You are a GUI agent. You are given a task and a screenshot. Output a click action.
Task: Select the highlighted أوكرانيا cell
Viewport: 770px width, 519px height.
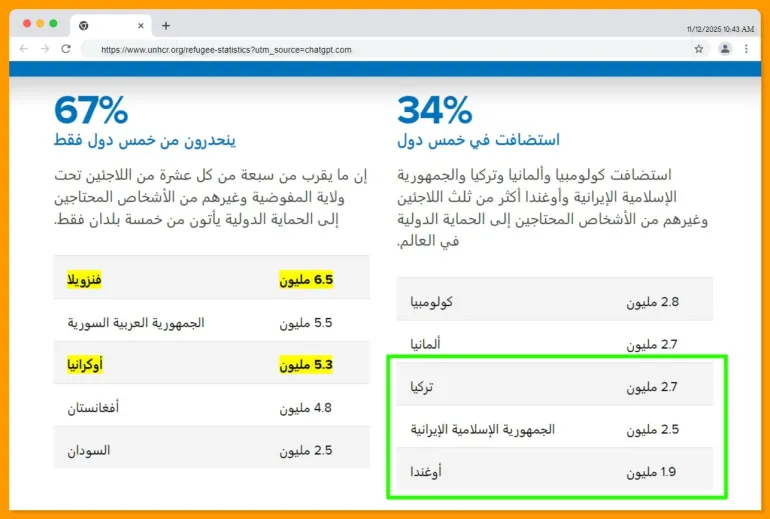(x=85, y=365)
